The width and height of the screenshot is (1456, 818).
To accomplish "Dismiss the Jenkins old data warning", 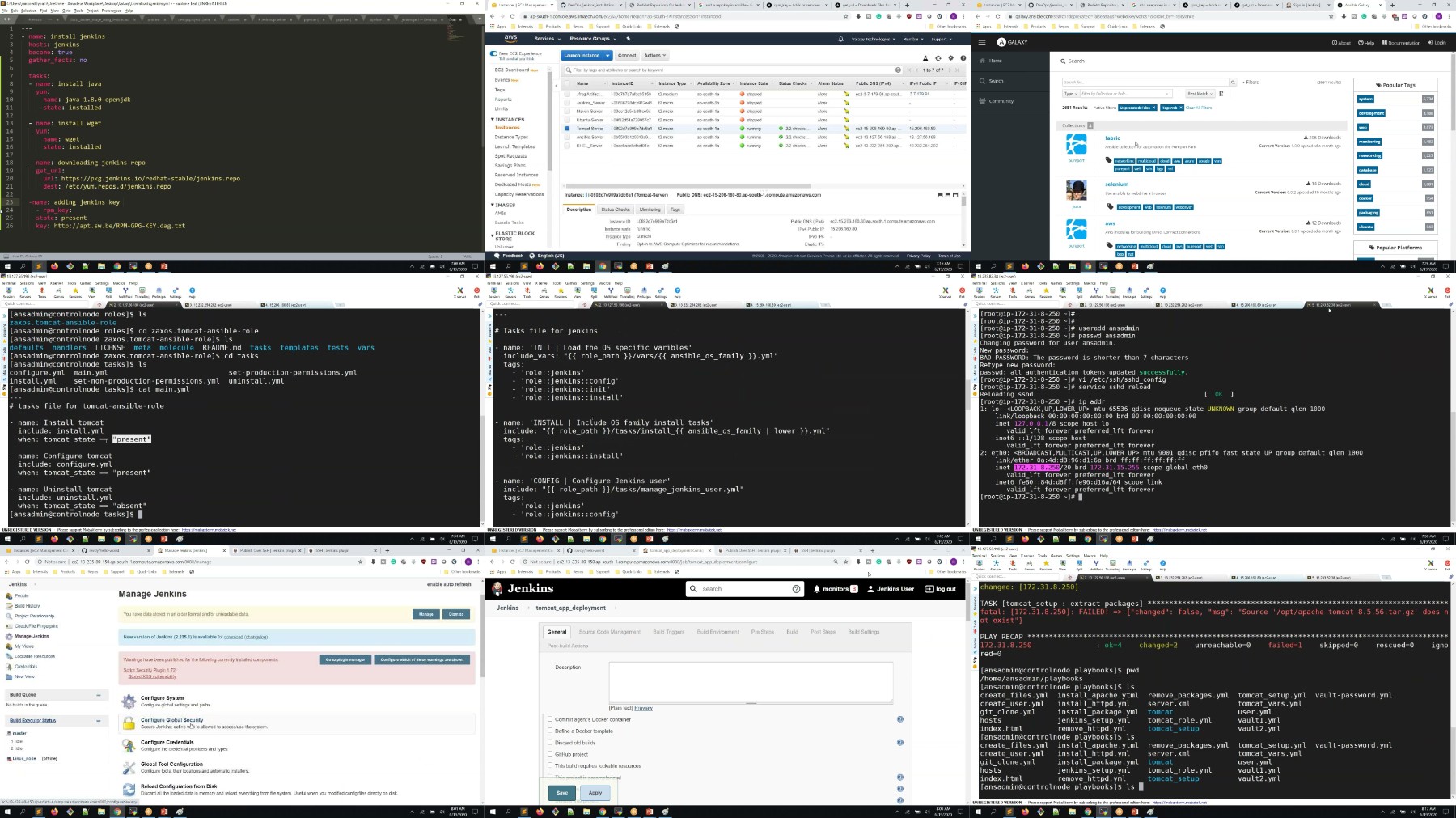I will tap(456, 614).
